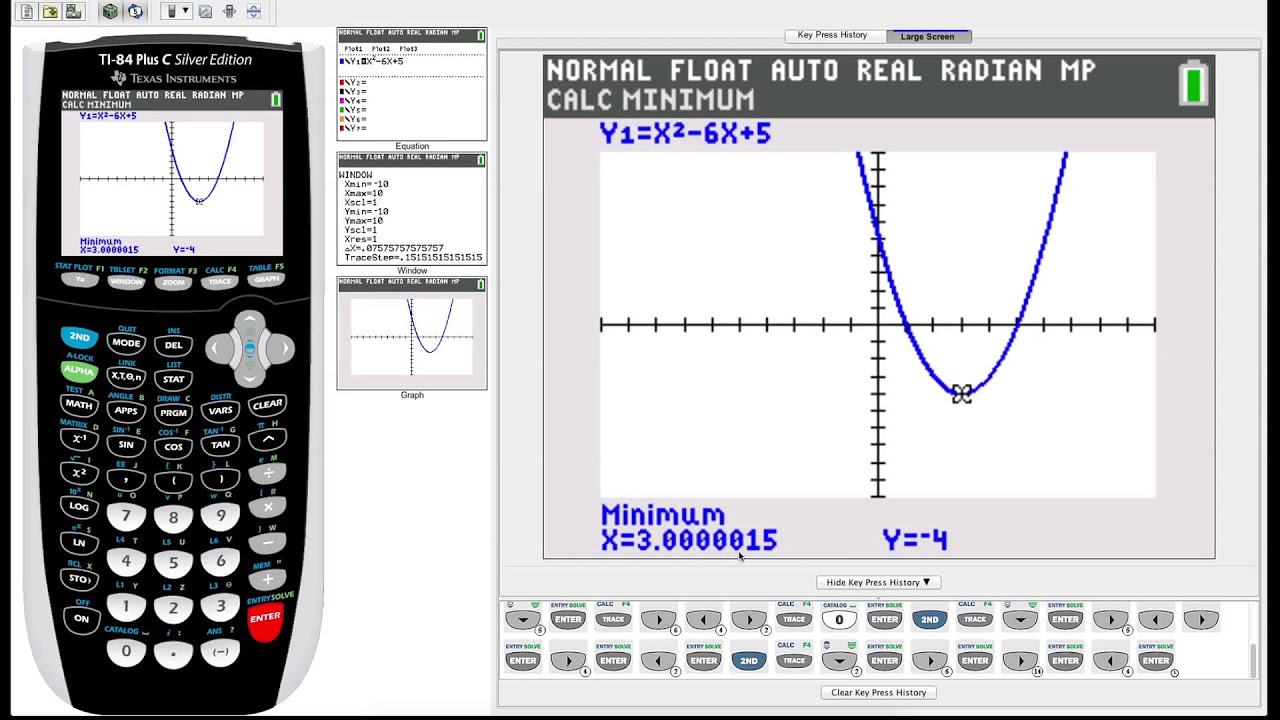Image resolution: width=1280 pixels, height=720 pixels.
Task: Click the grayed link toolbar icon
Action: tap(205, 12)
